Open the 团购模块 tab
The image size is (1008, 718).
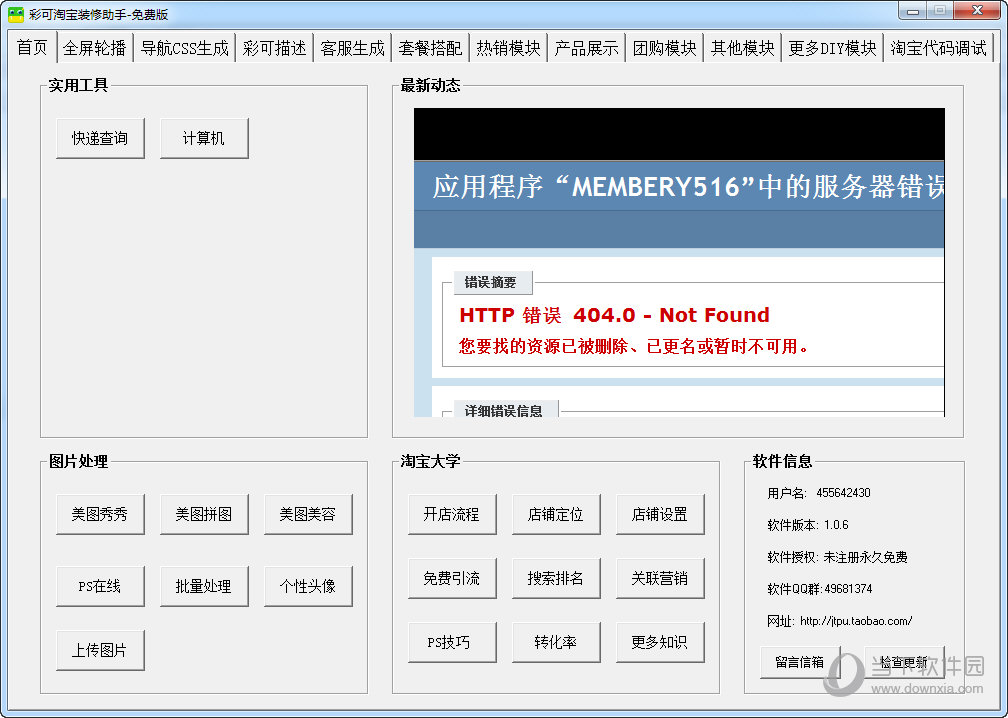665,48
